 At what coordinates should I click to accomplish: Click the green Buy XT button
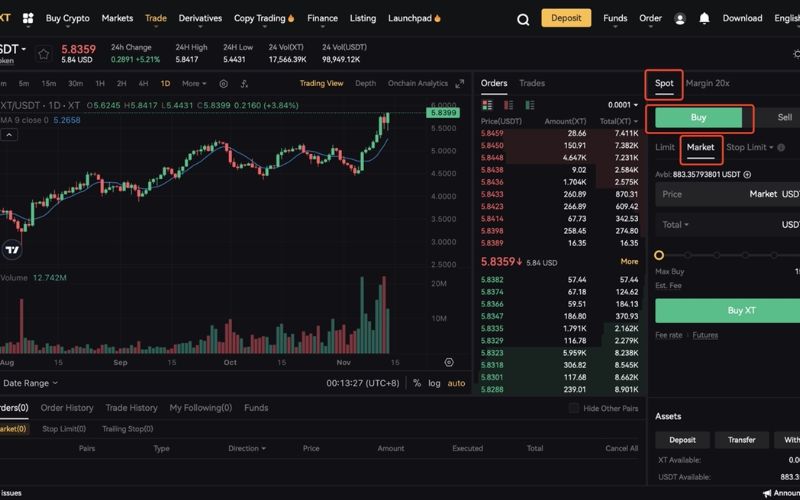728,311
